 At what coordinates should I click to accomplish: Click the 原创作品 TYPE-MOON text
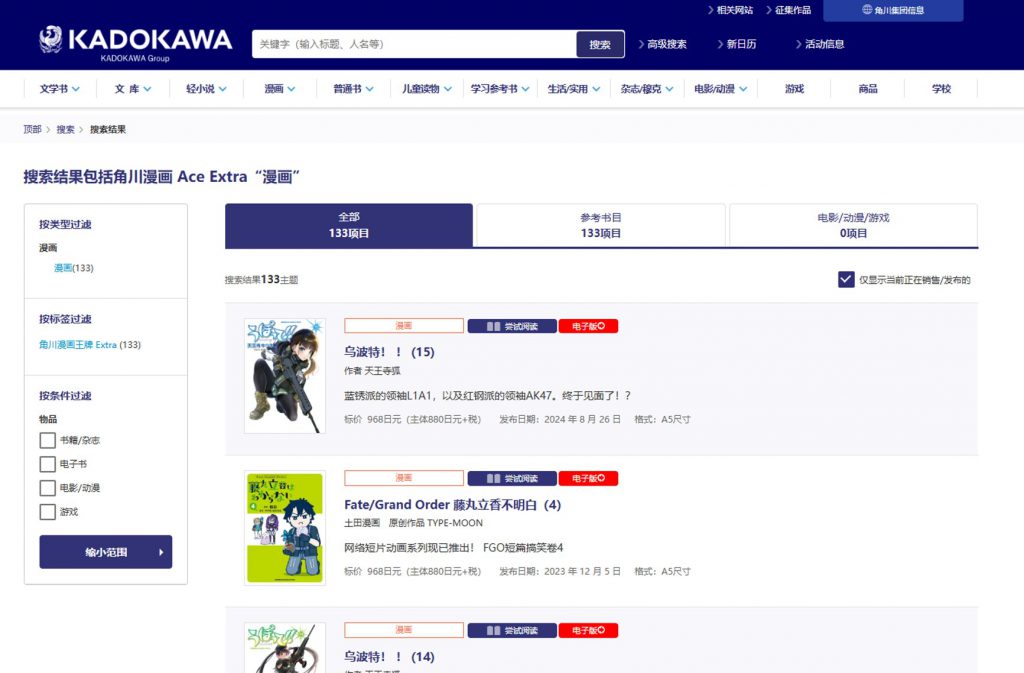(x=436, y=523)
